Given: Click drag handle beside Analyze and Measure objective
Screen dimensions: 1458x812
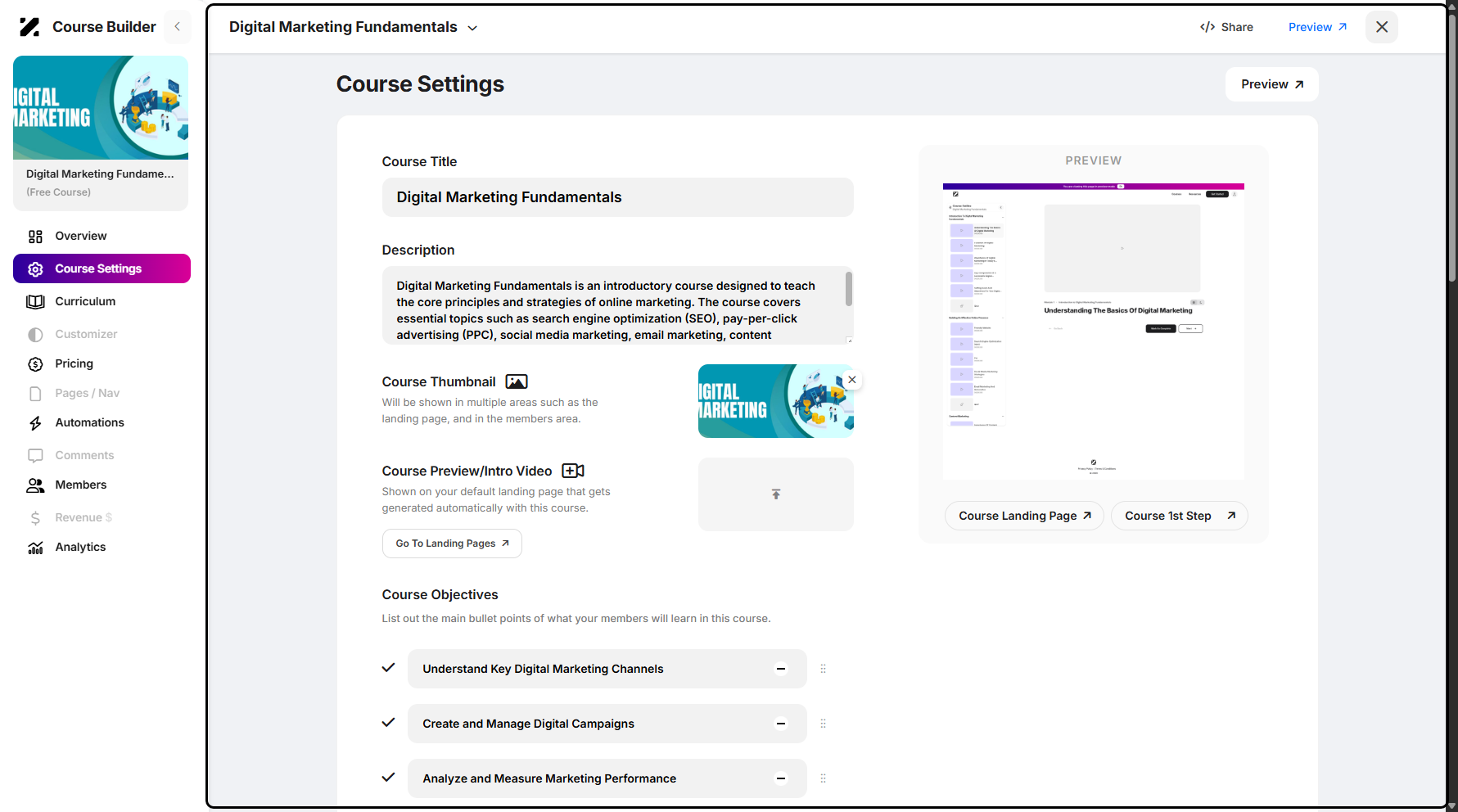Looking at the screenshot, I should 823,778.
